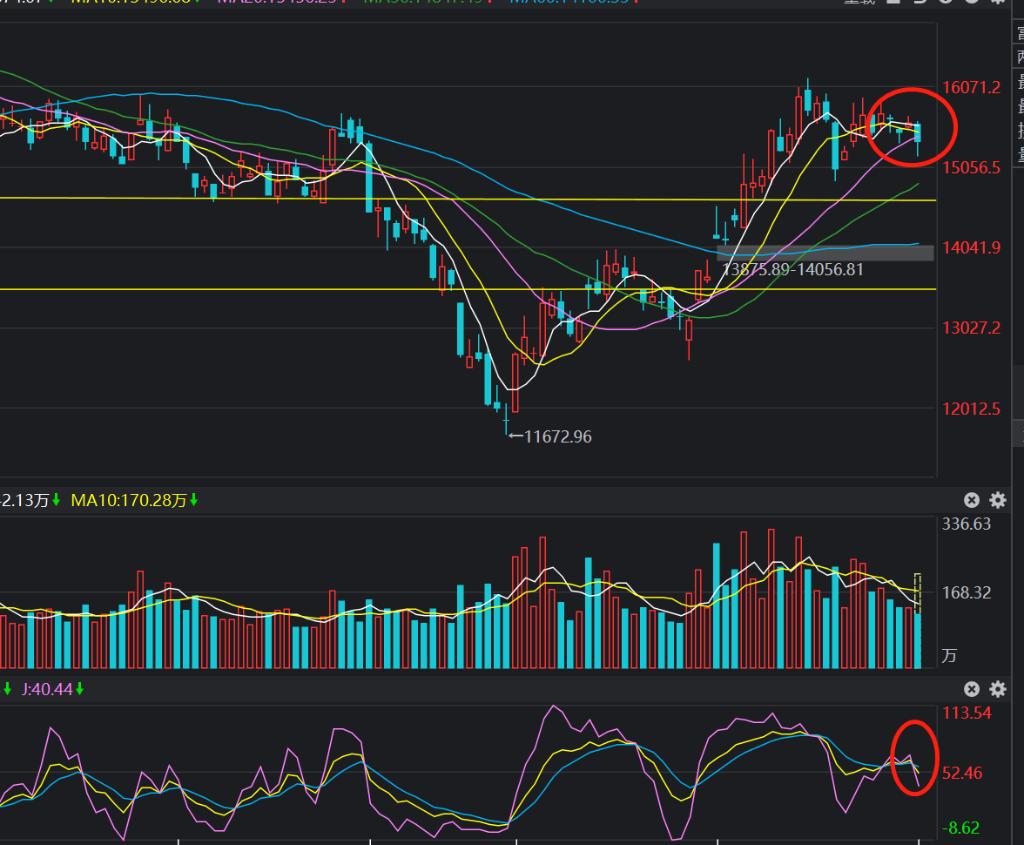The width and height of the screenshot is (1024, 845).
Task: Close the volume indicator panel
Action: click(x=972, y=500)
